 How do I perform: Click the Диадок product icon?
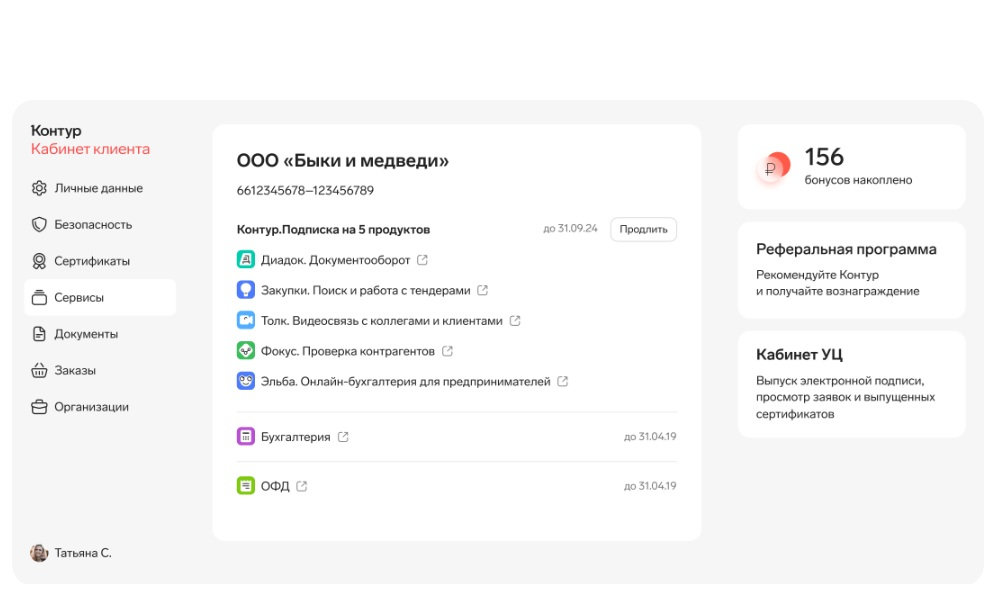click(x=245, y=259)
